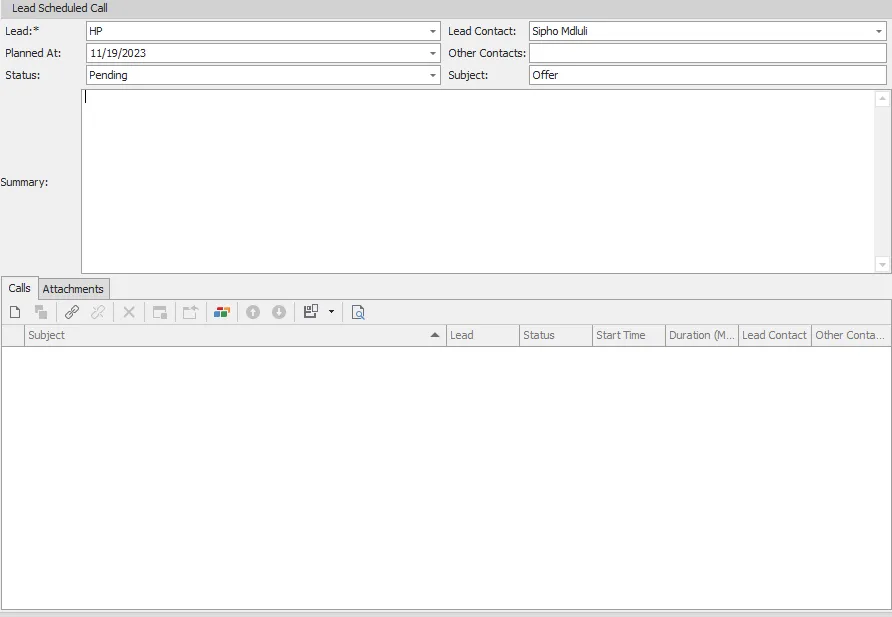Move record up with up-arrow icon

point(252,311)
